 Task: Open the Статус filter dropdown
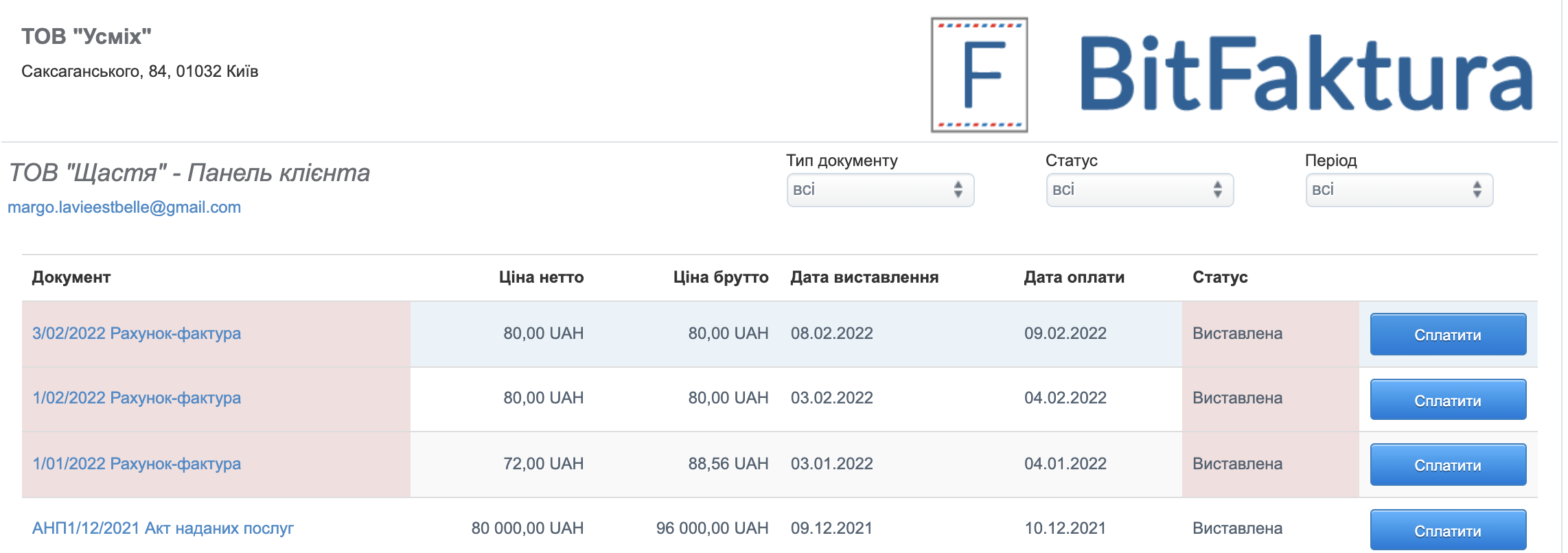1140,190
